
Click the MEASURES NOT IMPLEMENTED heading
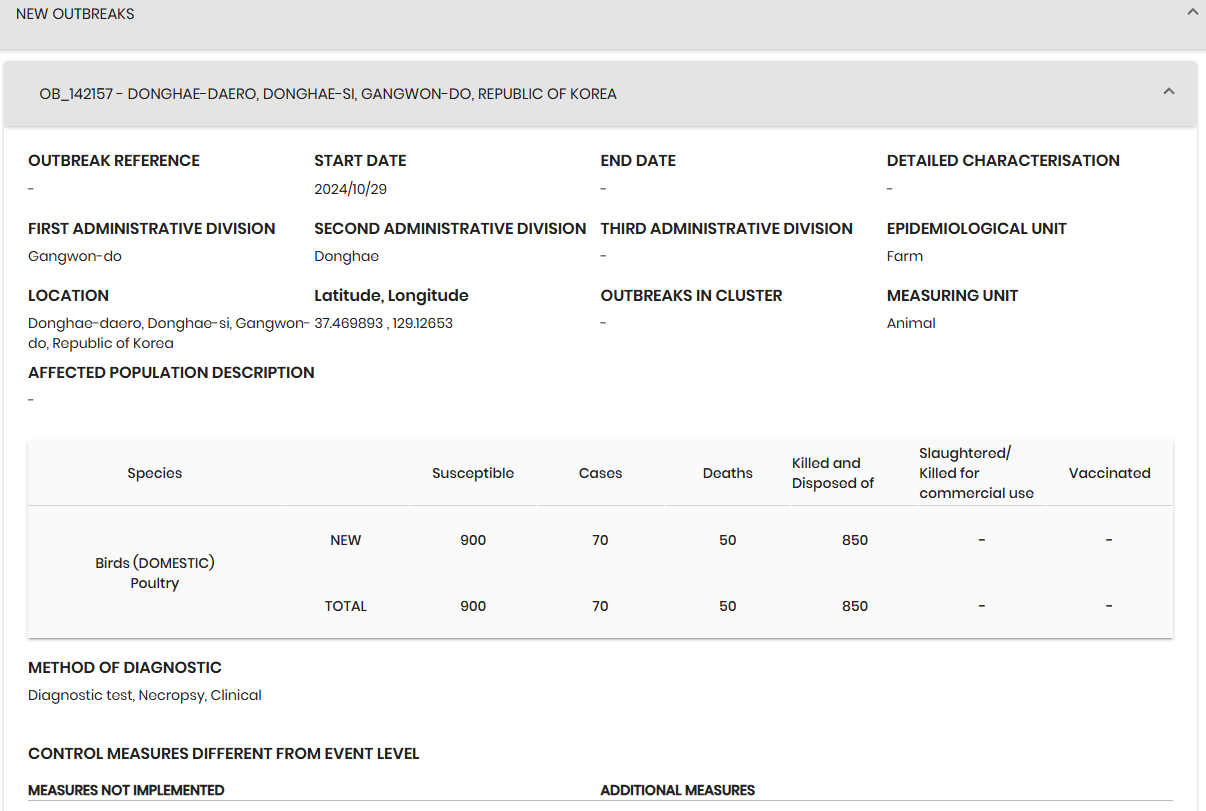pyautogui.click(x=126, y=790)
